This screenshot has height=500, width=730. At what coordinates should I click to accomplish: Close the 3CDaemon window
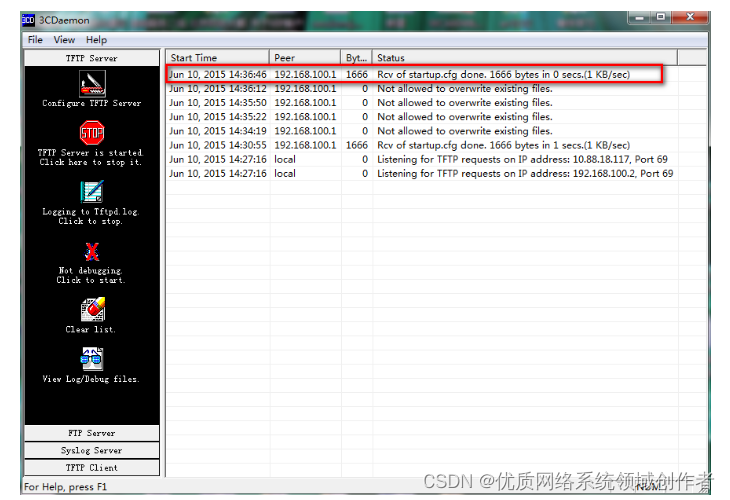690,17
